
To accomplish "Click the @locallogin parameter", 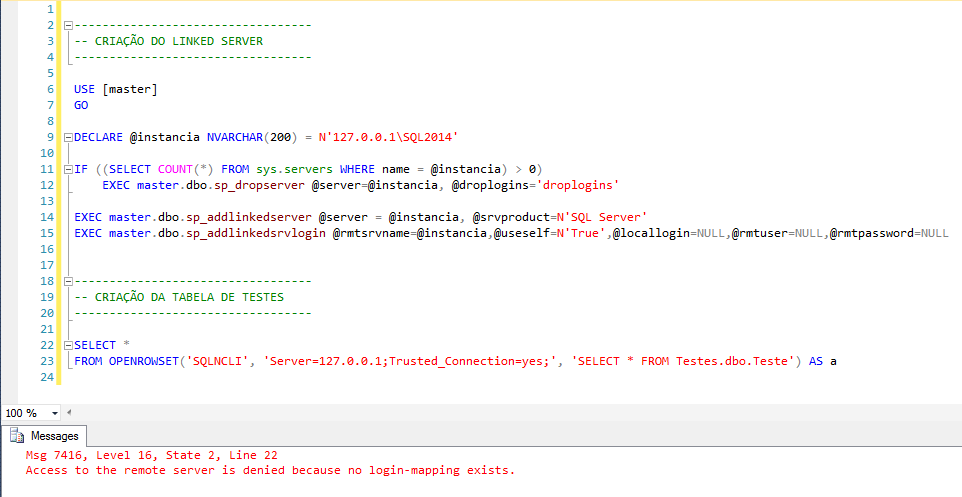I will tap(653, 233).
